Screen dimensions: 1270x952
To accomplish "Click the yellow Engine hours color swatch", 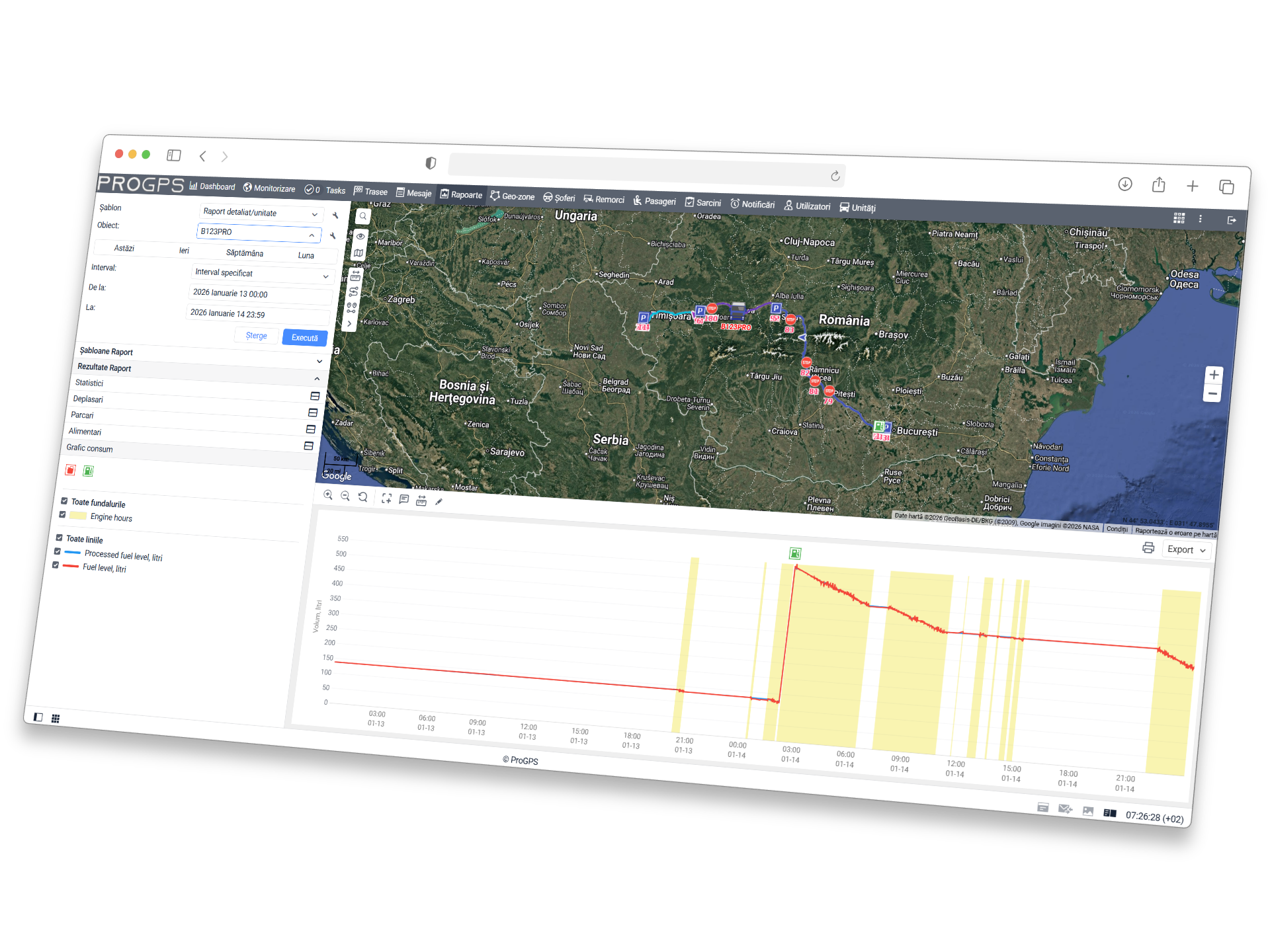I will 78,516.
